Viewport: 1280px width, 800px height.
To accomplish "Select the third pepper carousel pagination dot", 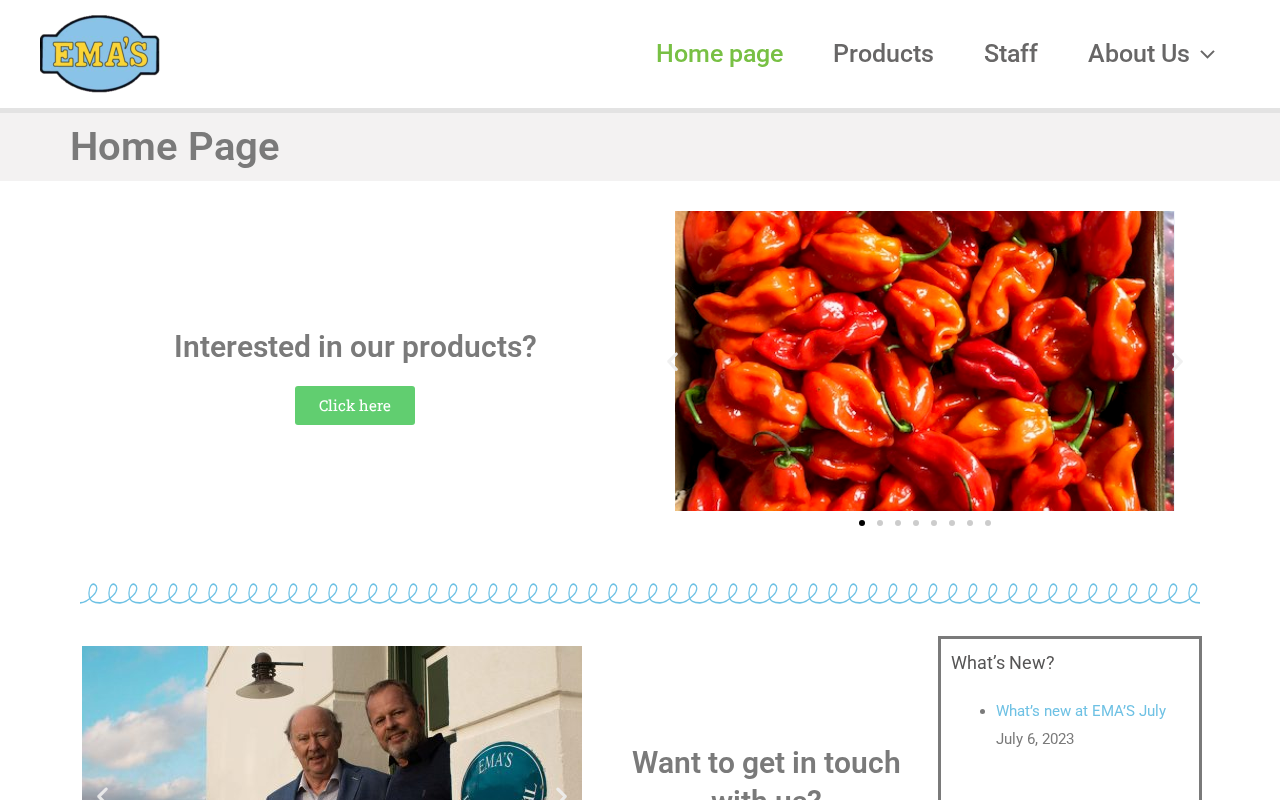I will point(898,523).
